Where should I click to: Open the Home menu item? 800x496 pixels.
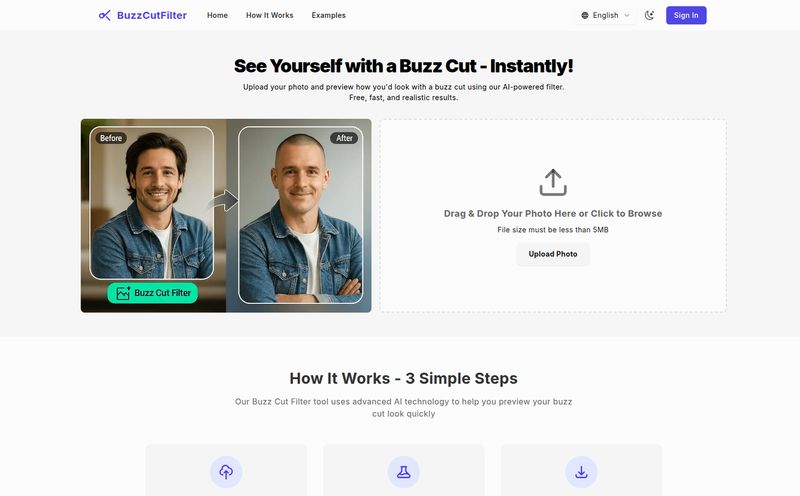pos(217,15)
